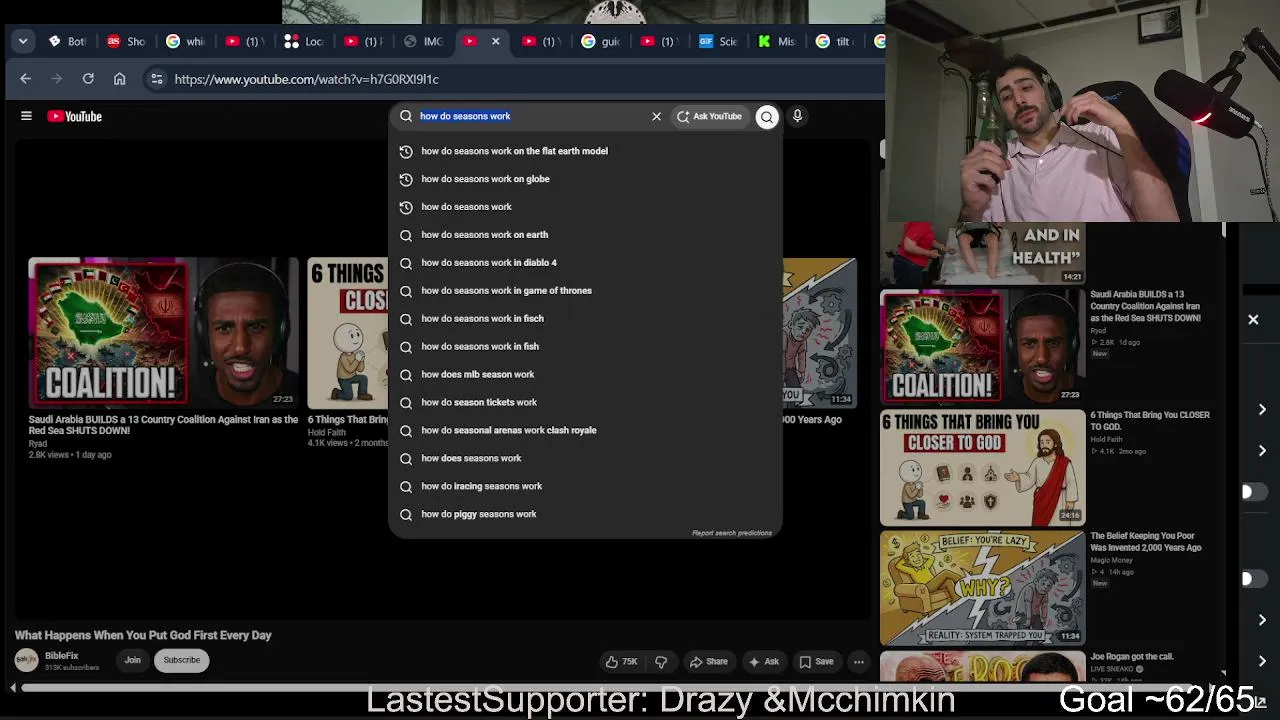Switch to the 'whi' Google tab
Viewport: 1280px width, 720px height.
pos(186,41)
